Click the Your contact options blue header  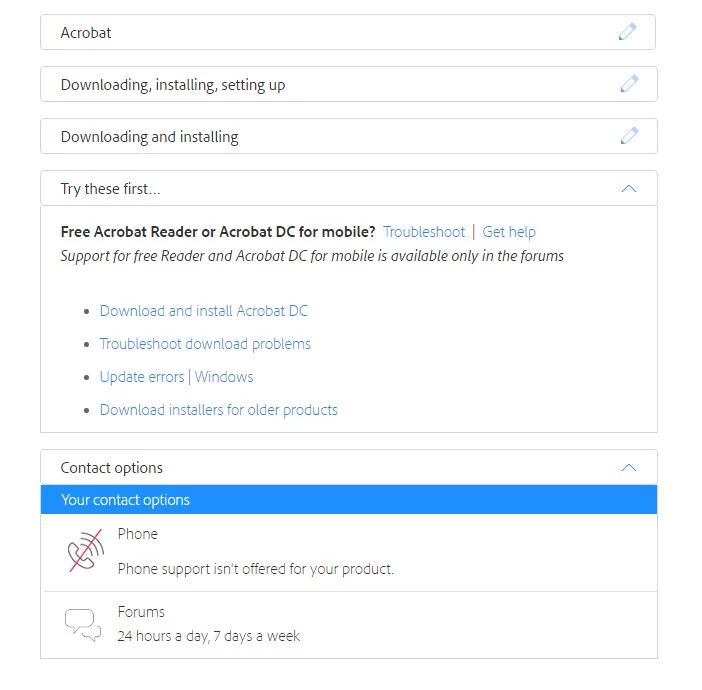(349, 499)
